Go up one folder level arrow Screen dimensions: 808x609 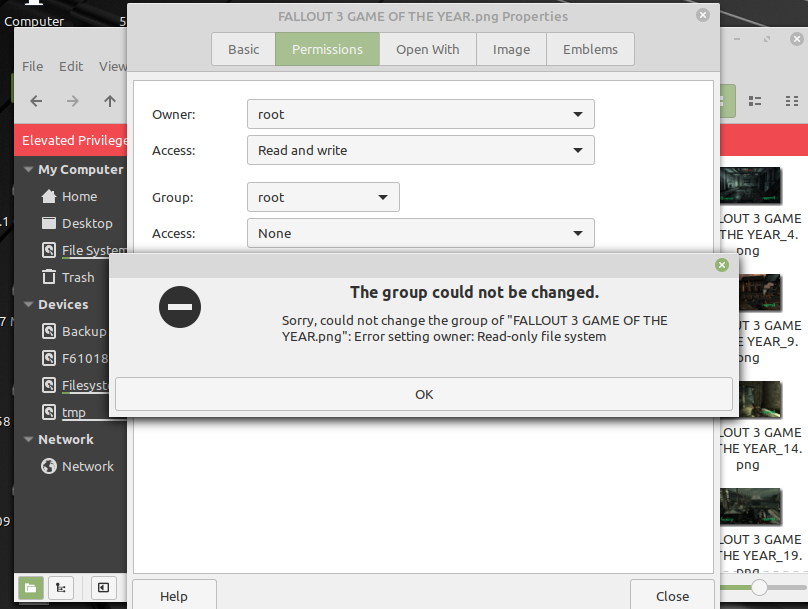(x=110, y=101)
